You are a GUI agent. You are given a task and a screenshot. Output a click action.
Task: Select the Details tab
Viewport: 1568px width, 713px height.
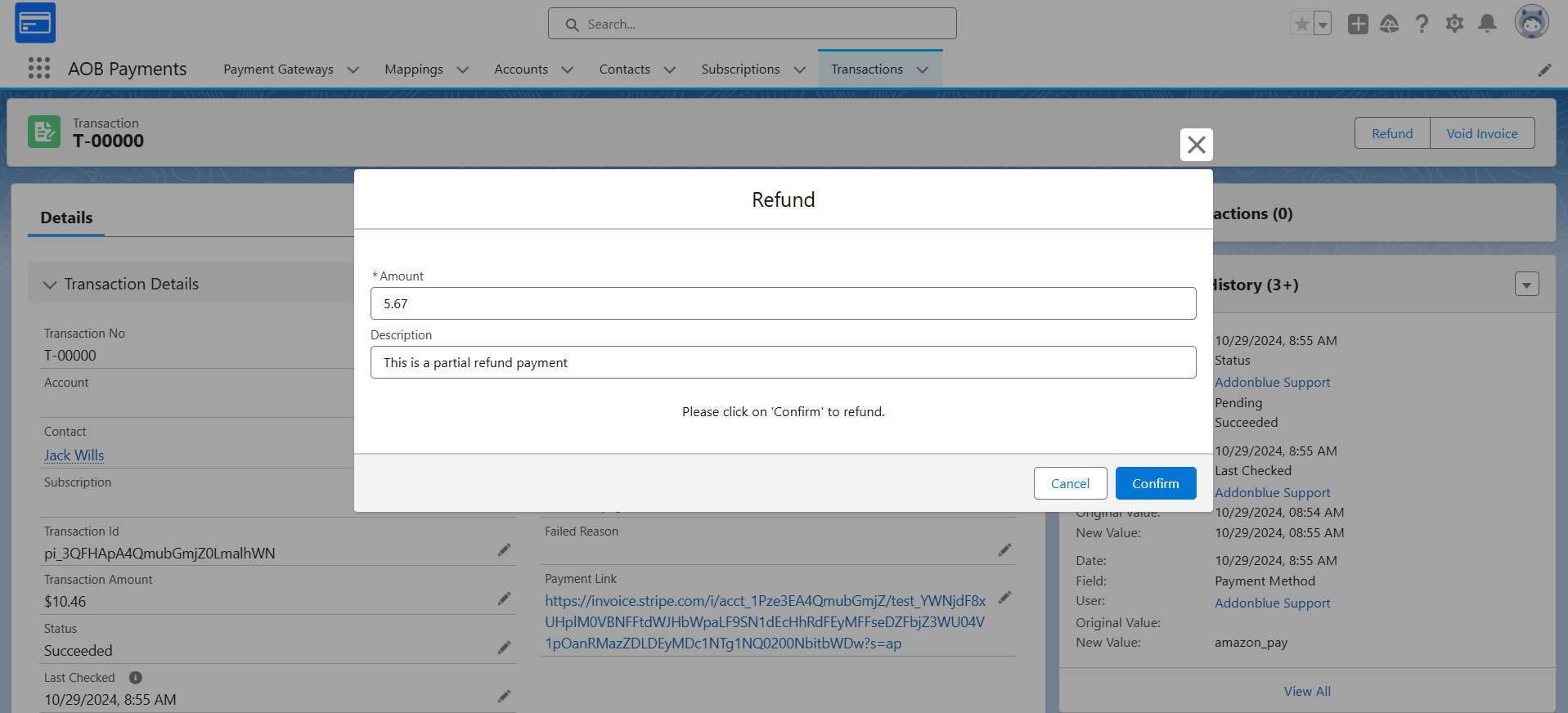(66, 217)
